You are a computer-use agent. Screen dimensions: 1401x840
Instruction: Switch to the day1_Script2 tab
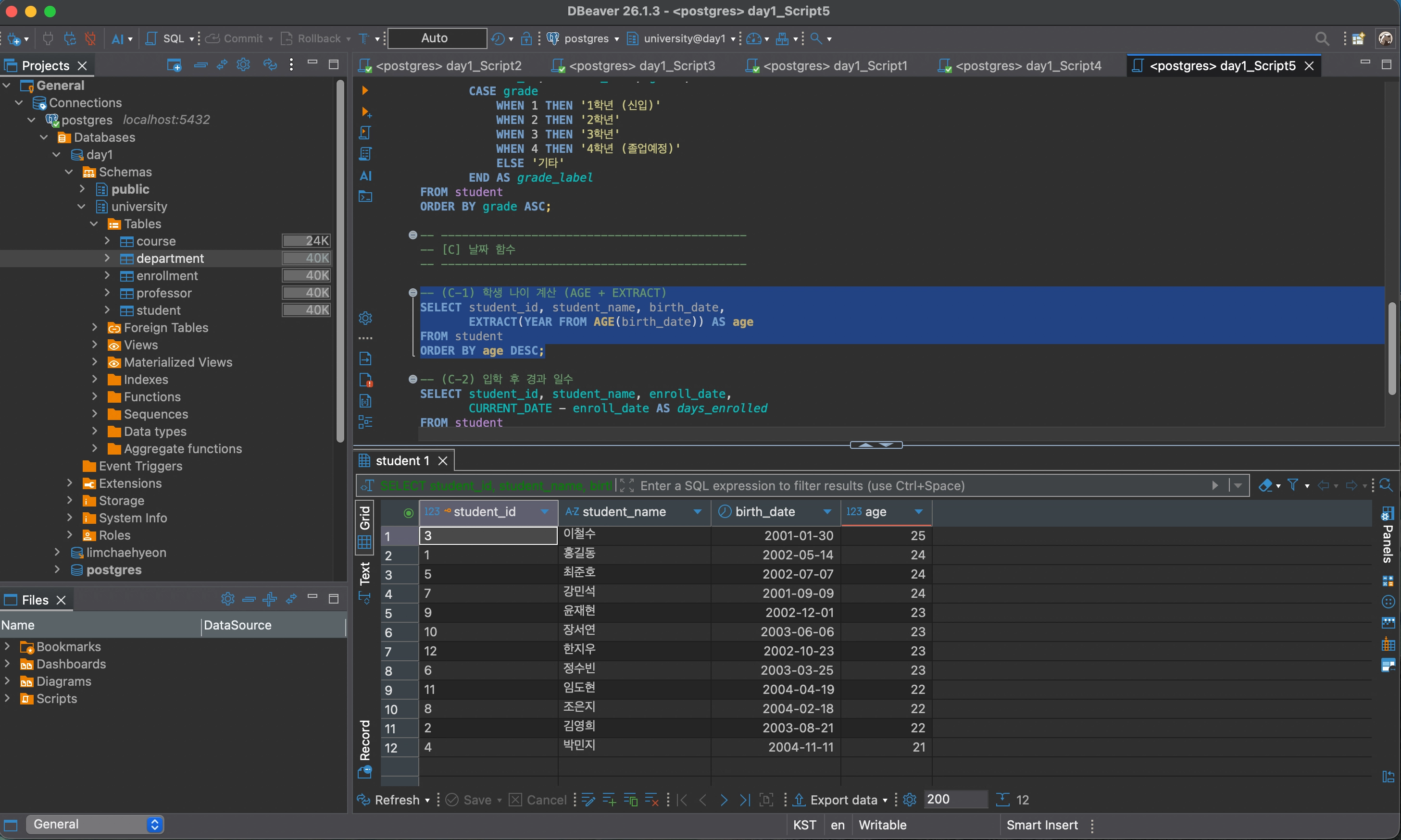tap(440, 66)
